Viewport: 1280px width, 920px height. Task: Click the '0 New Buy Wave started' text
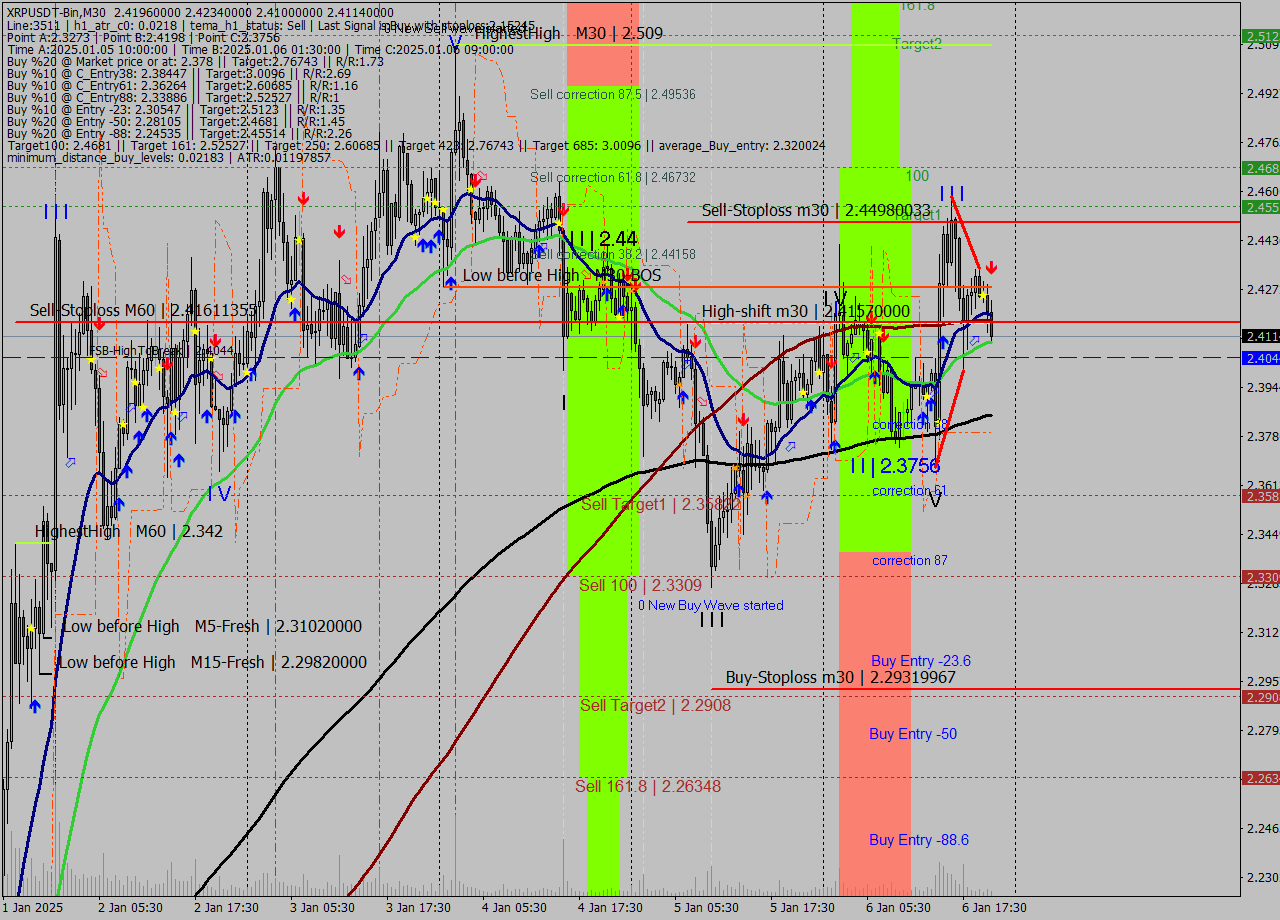click(x=711, y=605)
